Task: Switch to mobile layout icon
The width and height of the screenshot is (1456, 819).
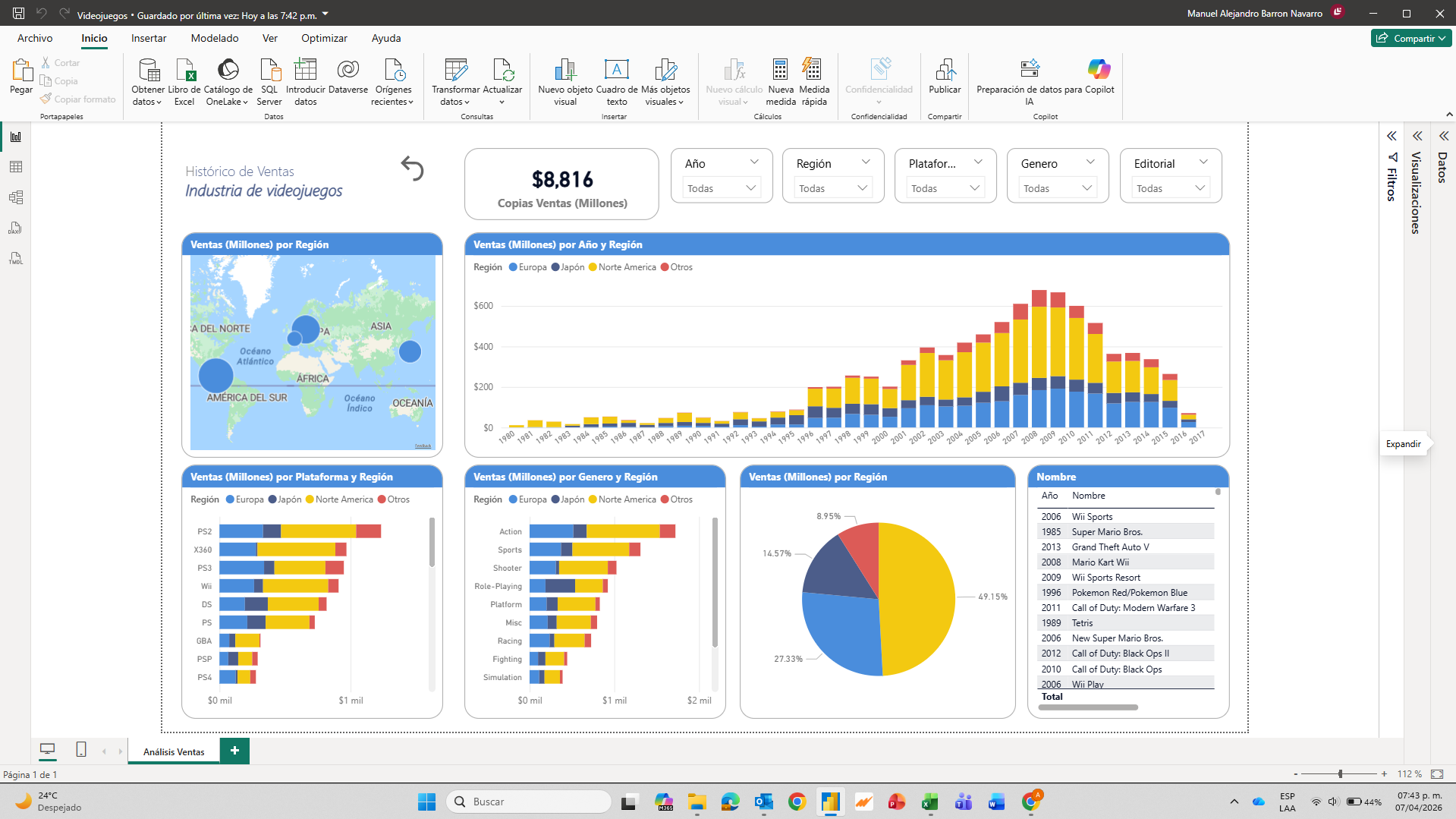Action: click(x=81, y=750)
